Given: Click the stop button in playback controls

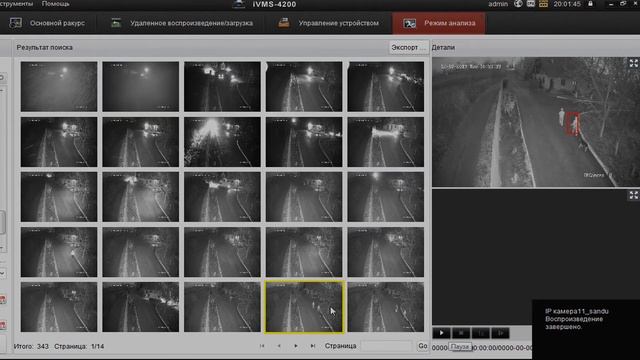Looking at the screenshot, I should 461,333.
